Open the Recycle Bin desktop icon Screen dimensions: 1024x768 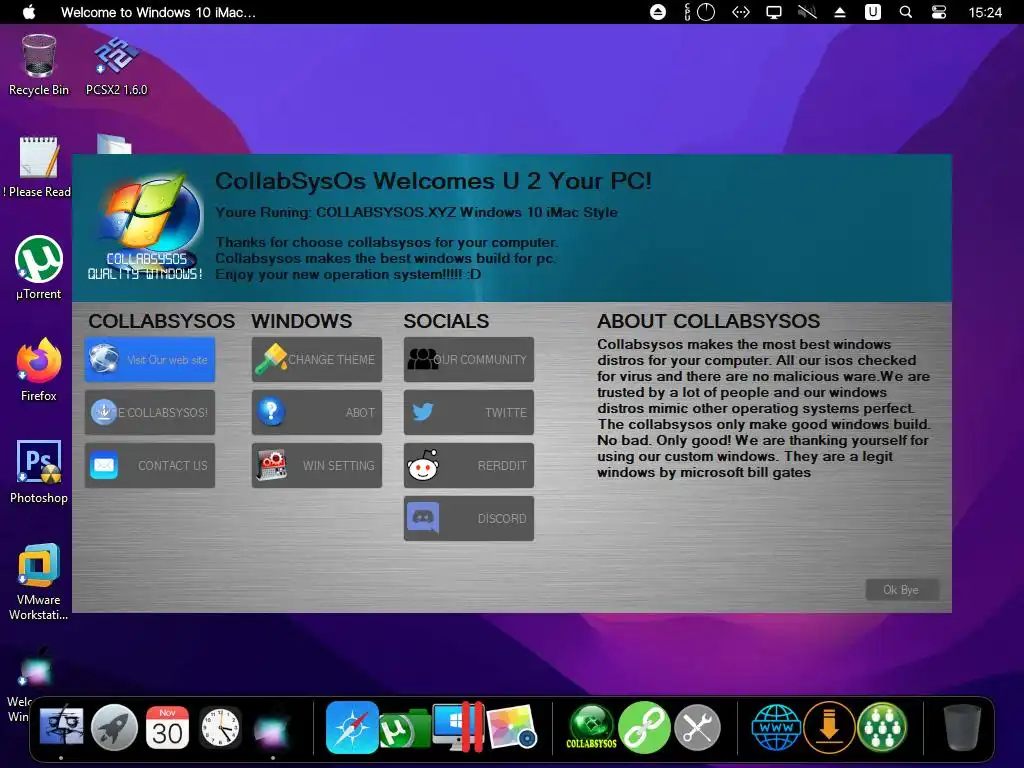click(x=39, y=65)
